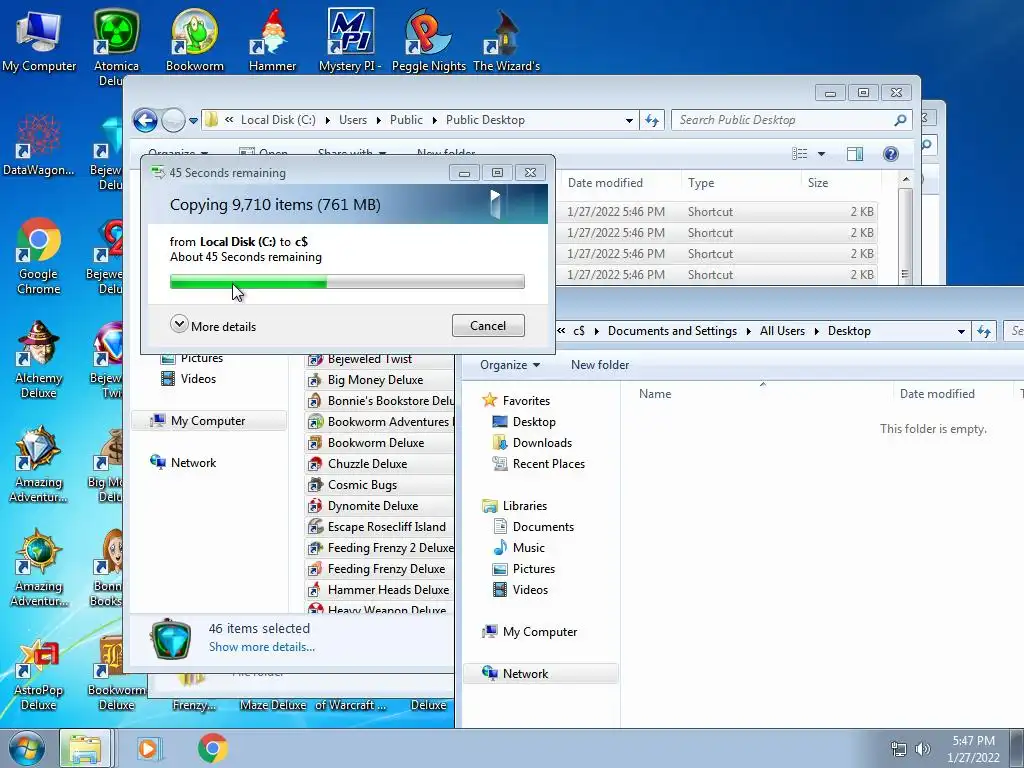
Task: Expand the Users breadcrumb arrow
Action: point(379,120)
